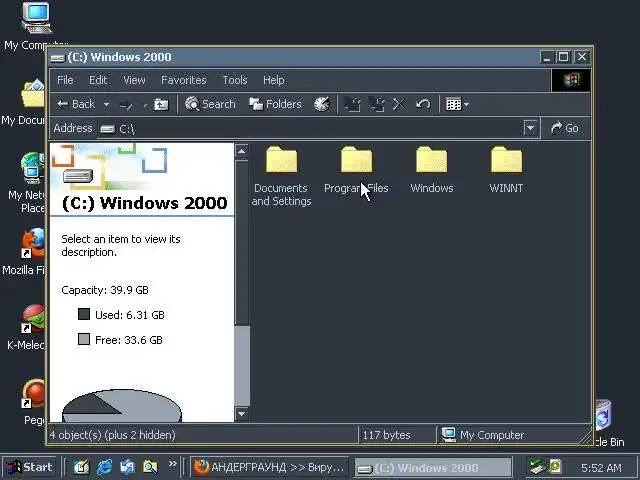Click the '117 bytes' status bar entry
The width and height of the screenshot is (640, 480).
386,435
